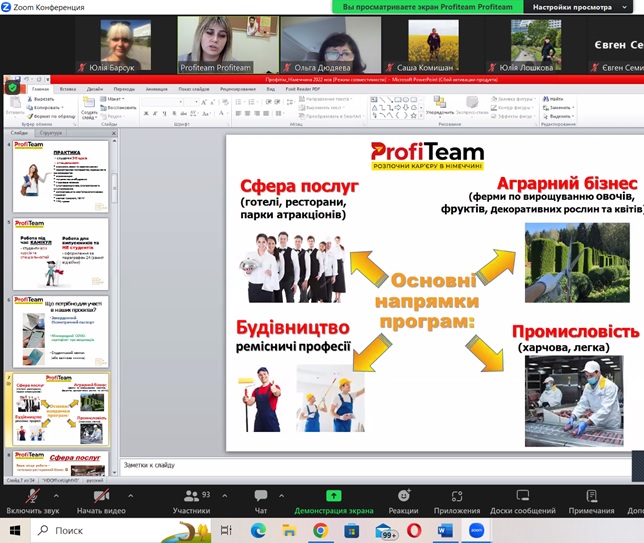Open the Вид ribbon tab
Image resolution: width=644 pixels, height=543 pixels.
click(271, 89)
